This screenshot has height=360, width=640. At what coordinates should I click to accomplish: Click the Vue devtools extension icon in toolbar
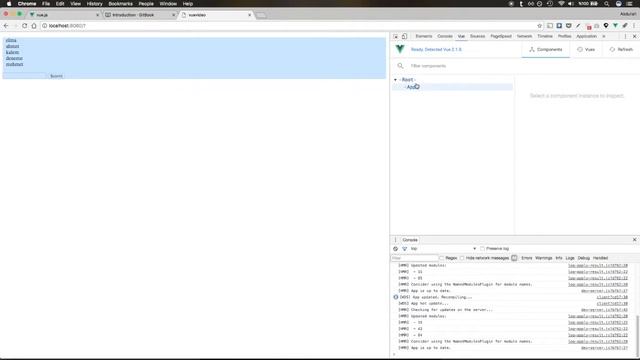(615, 26)
